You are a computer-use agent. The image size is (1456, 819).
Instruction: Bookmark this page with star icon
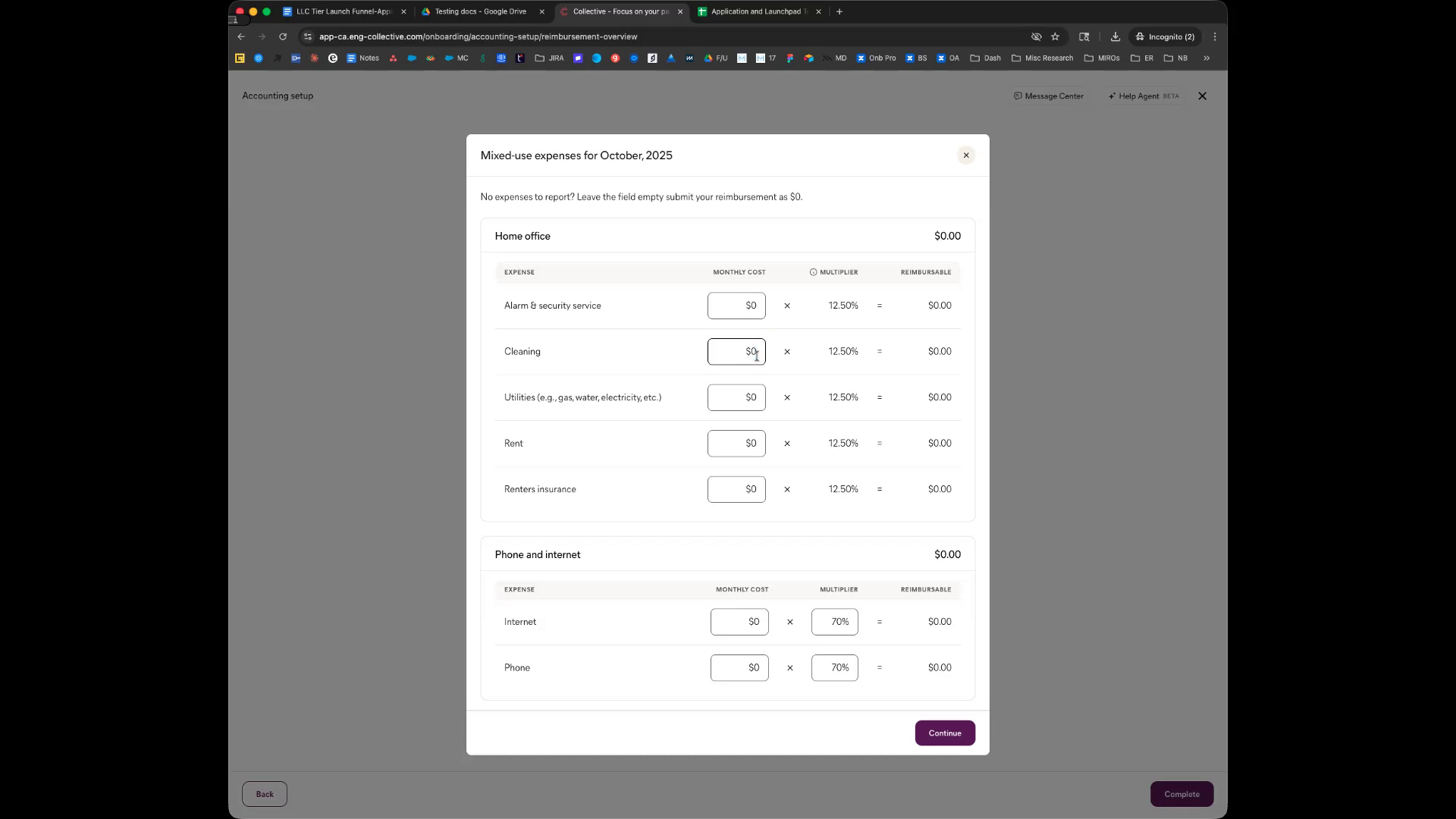1055,36
